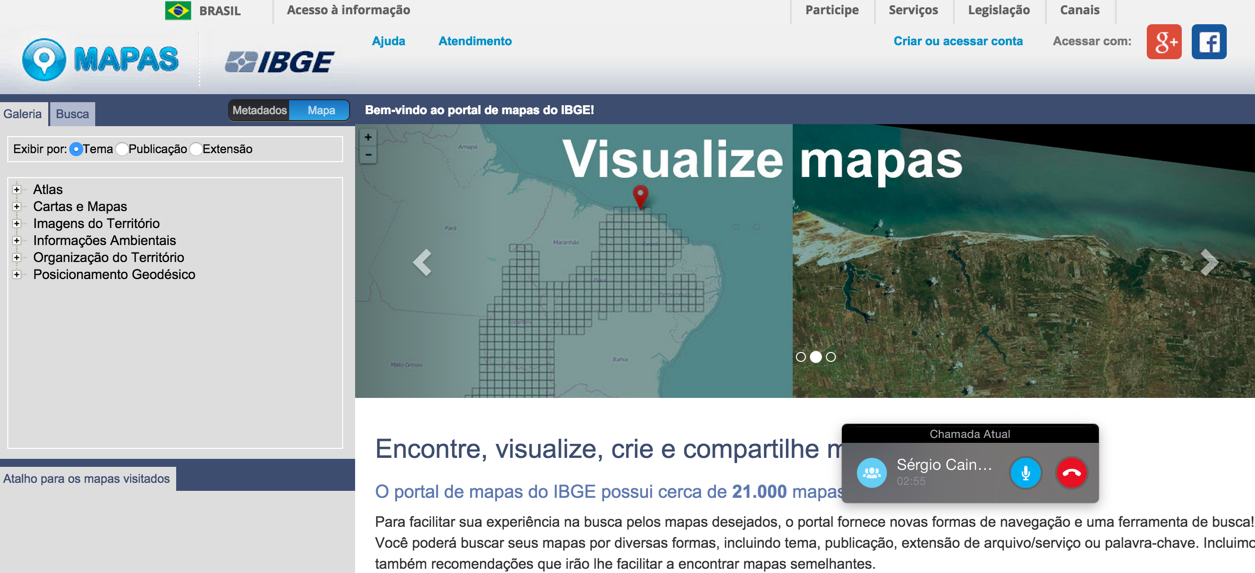This screenshot has height=573, width=1255.
Task: Select the Tema radio button
Action: pyautogui.click(x=76, y=149)
